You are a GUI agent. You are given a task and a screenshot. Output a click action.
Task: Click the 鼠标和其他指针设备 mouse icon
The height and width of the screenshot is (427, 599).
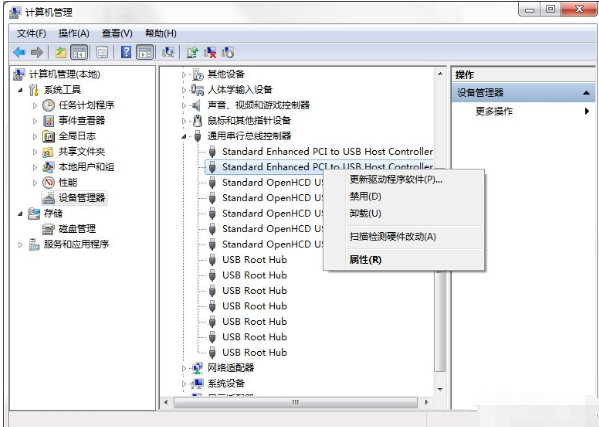click(197, 121)
